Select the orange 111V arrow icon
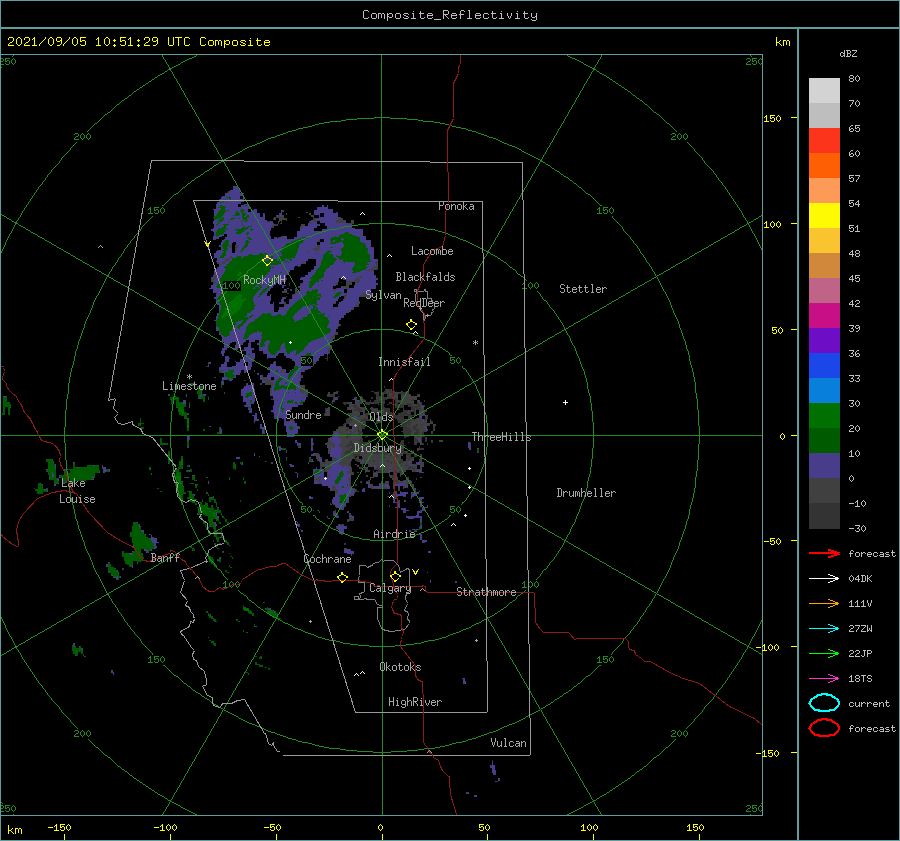900x841 pixels. [x=824, y=603]
